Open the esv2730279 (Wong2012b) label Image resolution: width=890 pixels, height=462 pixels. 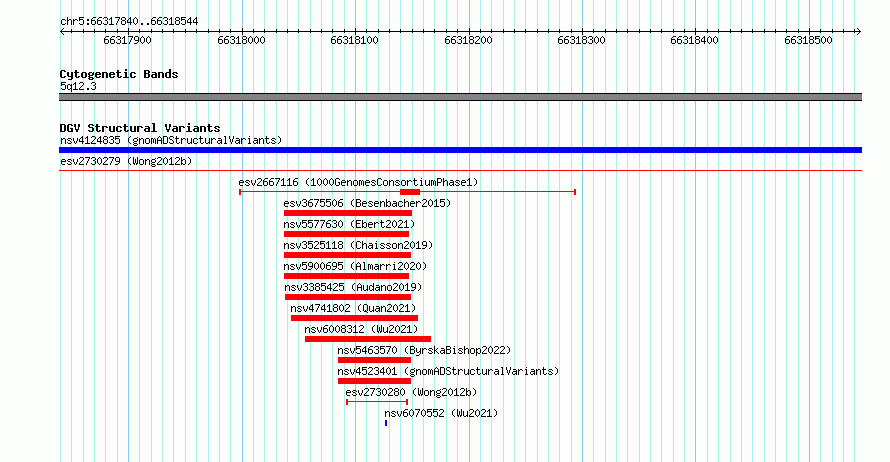(126, 161)
